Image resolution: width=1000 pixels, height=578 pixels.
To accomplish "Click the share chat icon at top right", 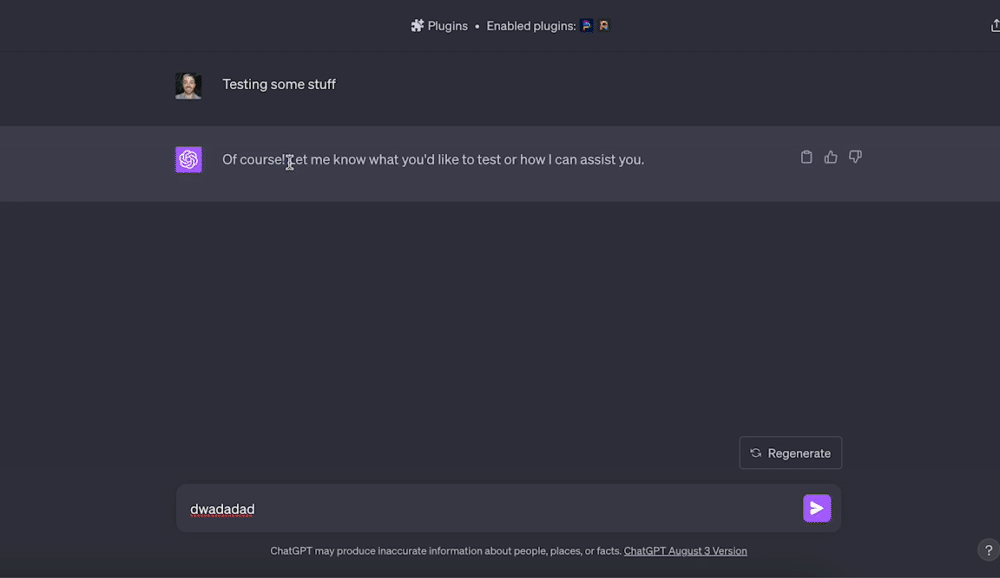I will pyautogui.click(x=995, y=26).
